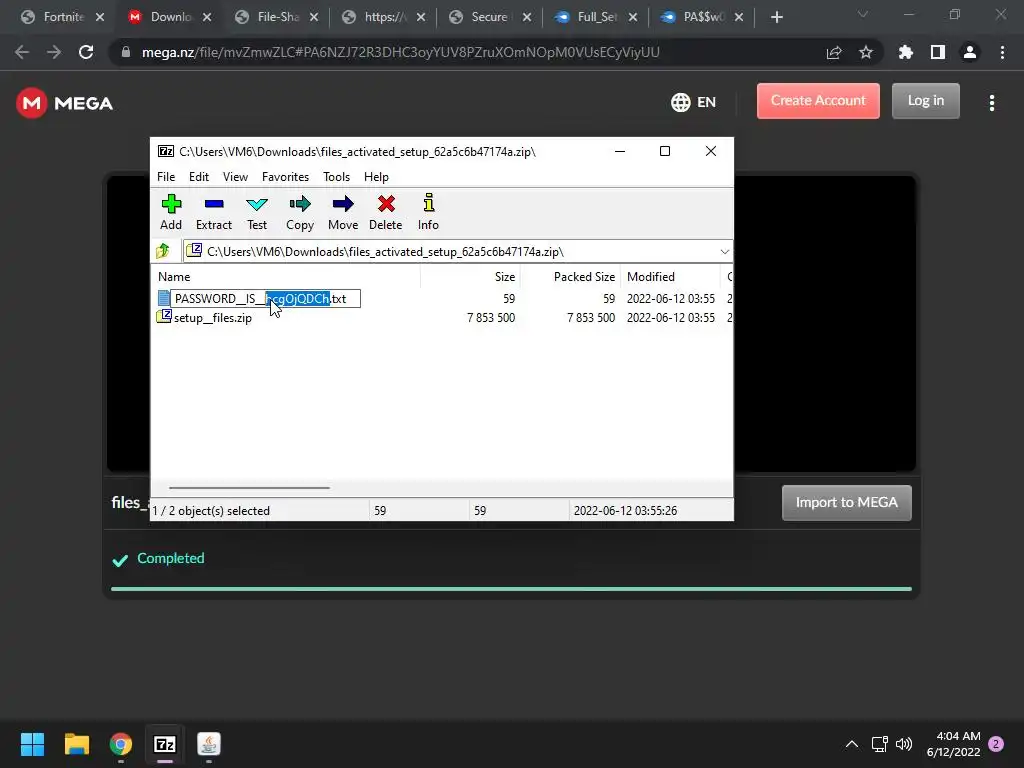
Task: Open the clock and date panel
Action: [x=953, y=744]
